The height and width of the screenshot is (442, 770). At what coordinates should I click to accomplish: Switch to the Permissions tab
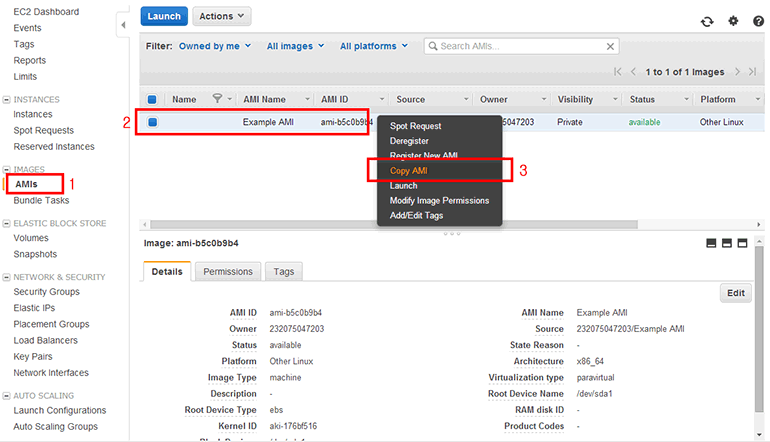click(x=228, y=271)
